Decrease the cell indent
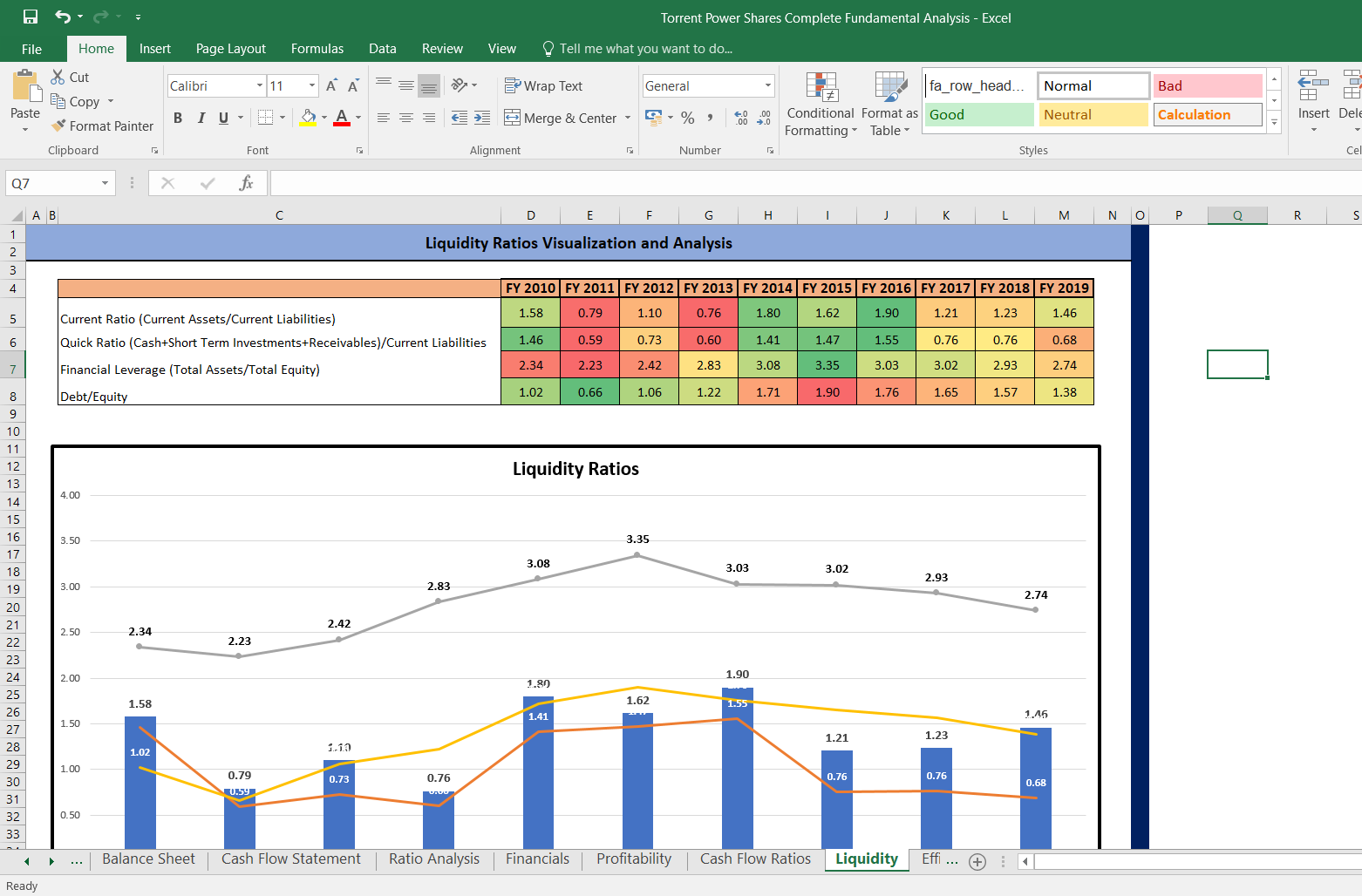The height and width of the screenshot is (896, 1362). (460, 118)
